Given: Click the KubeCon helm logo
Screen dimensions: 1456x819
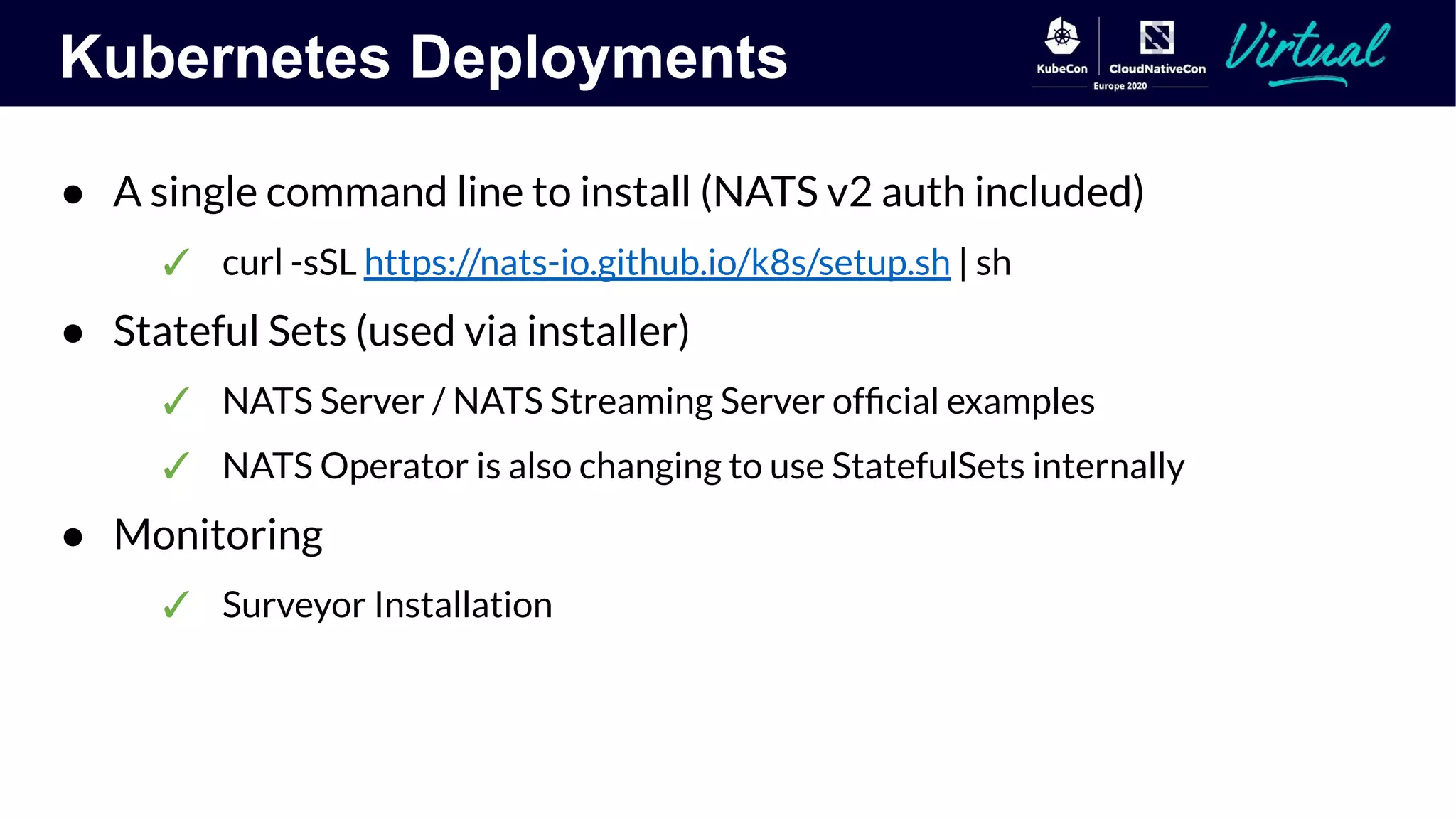Looking at the screenshot, I should coord(1062,36).
